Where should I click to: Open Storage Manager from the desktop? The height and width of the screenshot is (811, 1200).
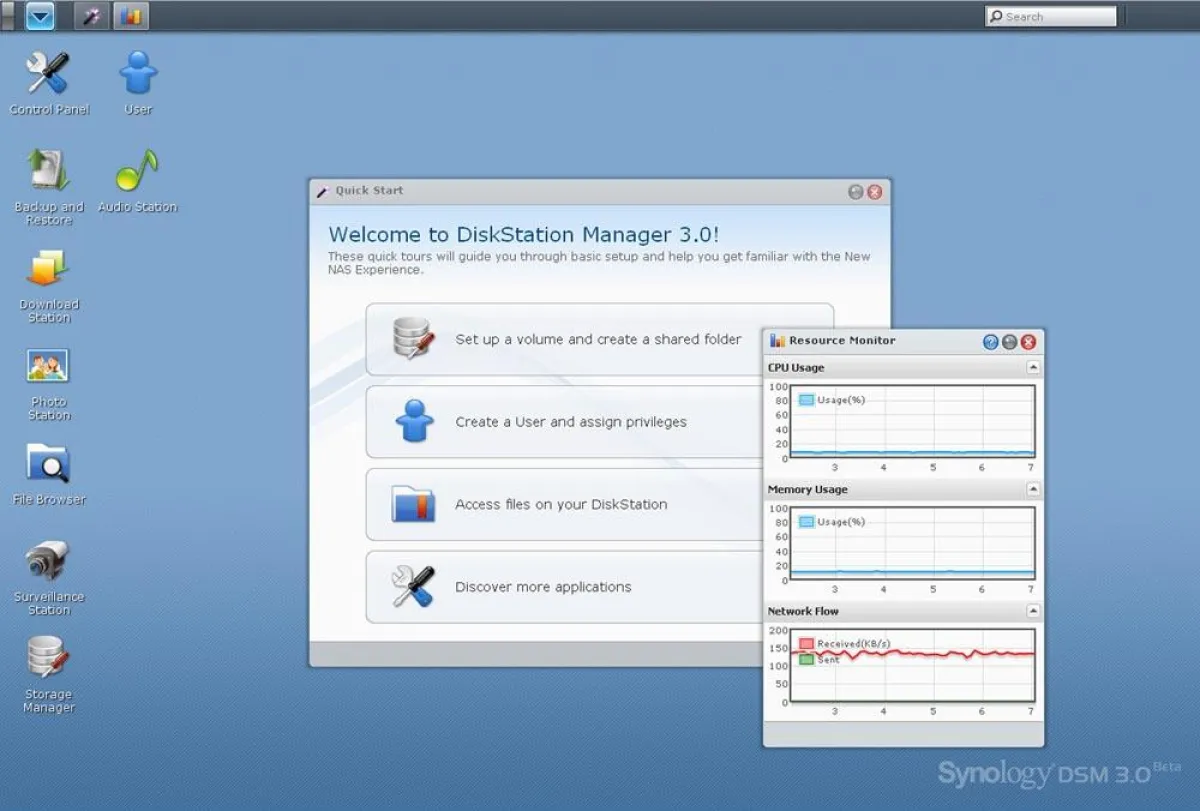tap(48, 660)
